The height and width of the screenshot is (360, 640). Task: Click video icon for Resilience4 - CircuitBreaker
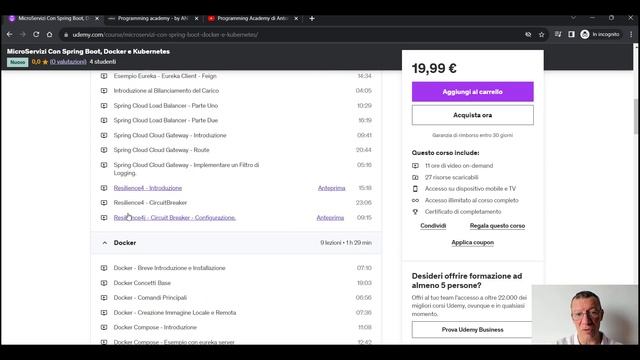tap(104, 203)
